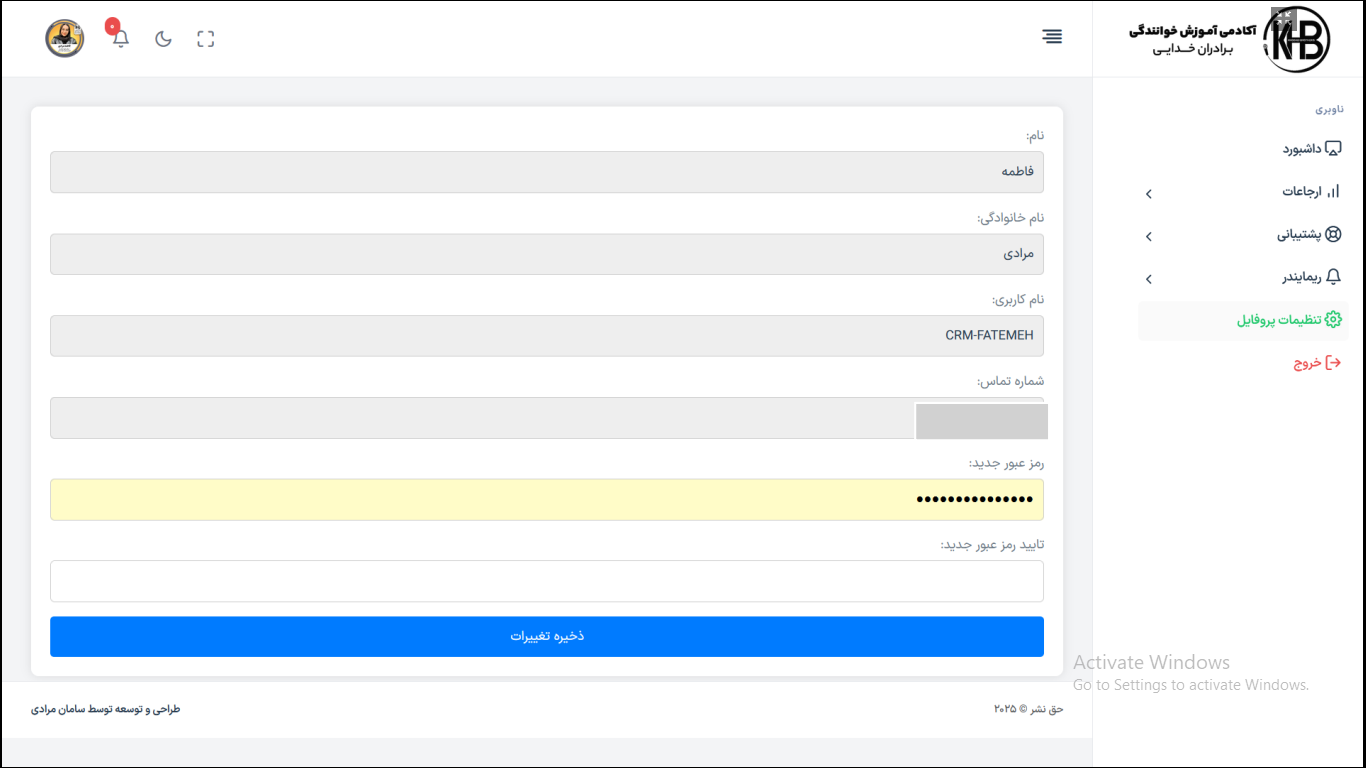The height and width of the screenshot is (768, 1366).
Task: Click the ارجاعات bar-chart icon
Action: tap(1332, 191)
